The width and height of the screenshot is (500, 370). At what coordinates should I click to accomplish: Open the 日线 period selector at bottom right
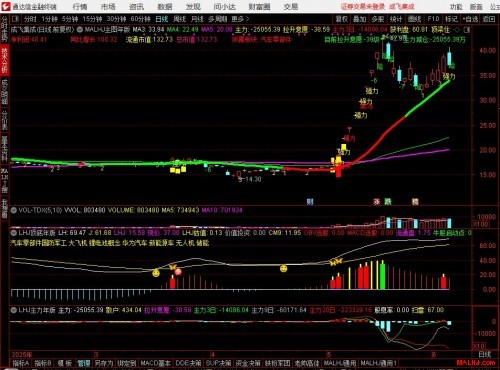pyautogui.click(x=485, y=354)
